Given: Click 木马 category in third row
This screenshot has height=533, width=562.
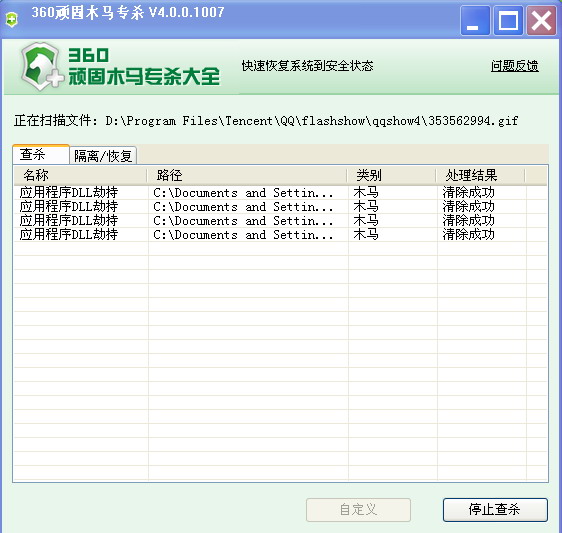Looking at the screenshot, I should (366, 220).
